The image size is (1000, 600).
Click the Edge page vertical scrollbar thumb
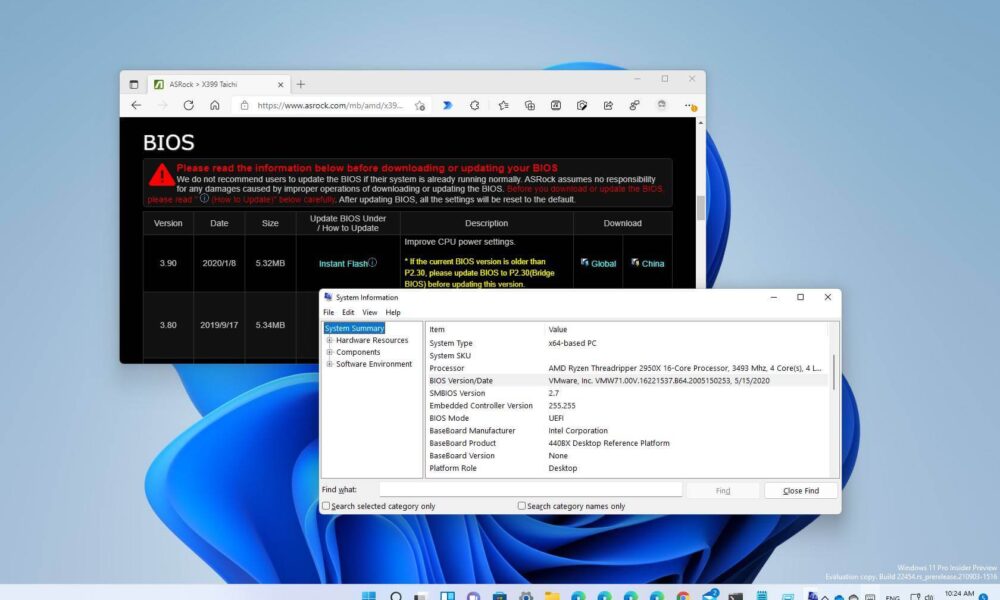pos(700,208)
